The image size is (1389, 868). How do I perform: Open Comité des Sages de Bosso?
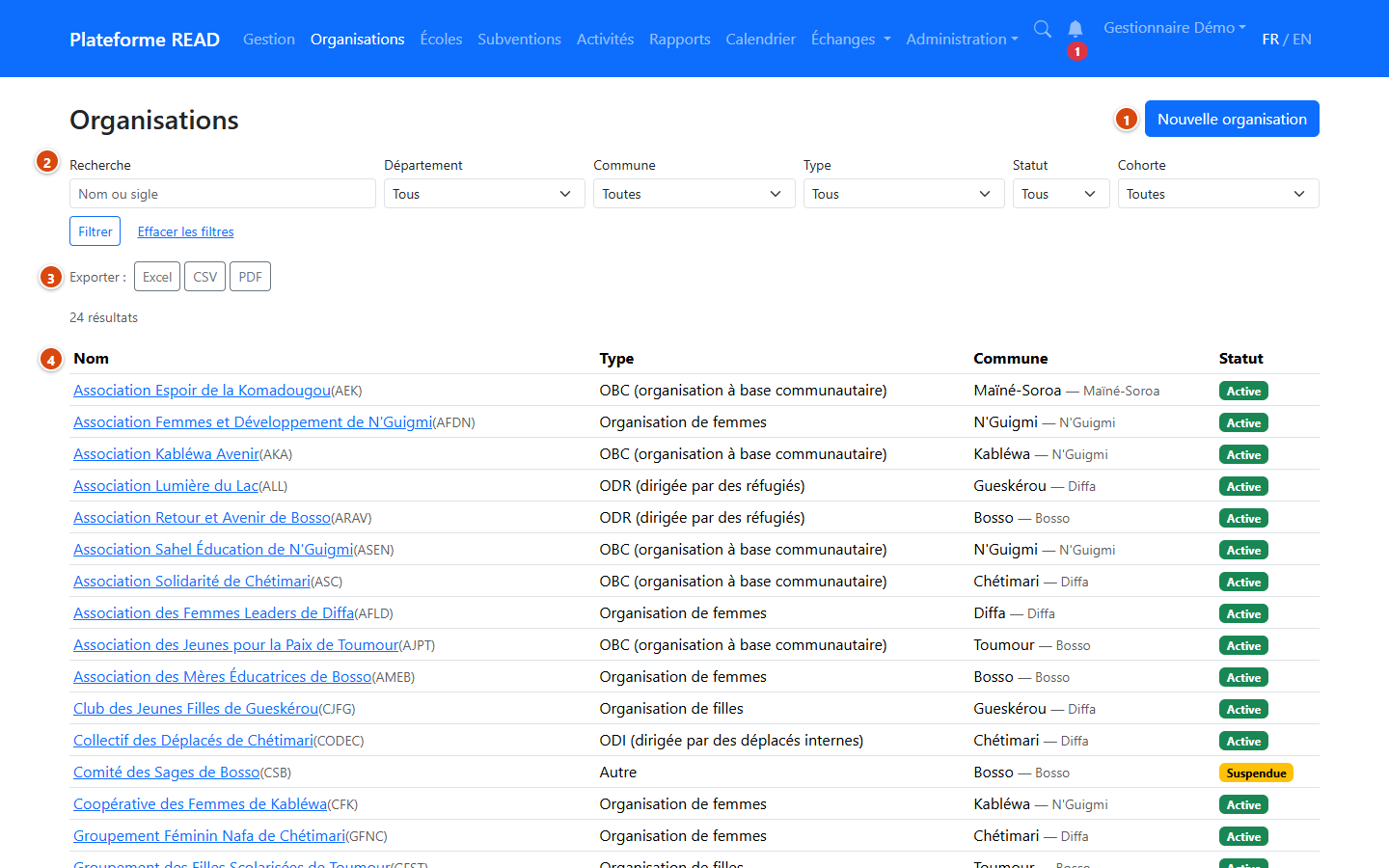coord(167,772)
